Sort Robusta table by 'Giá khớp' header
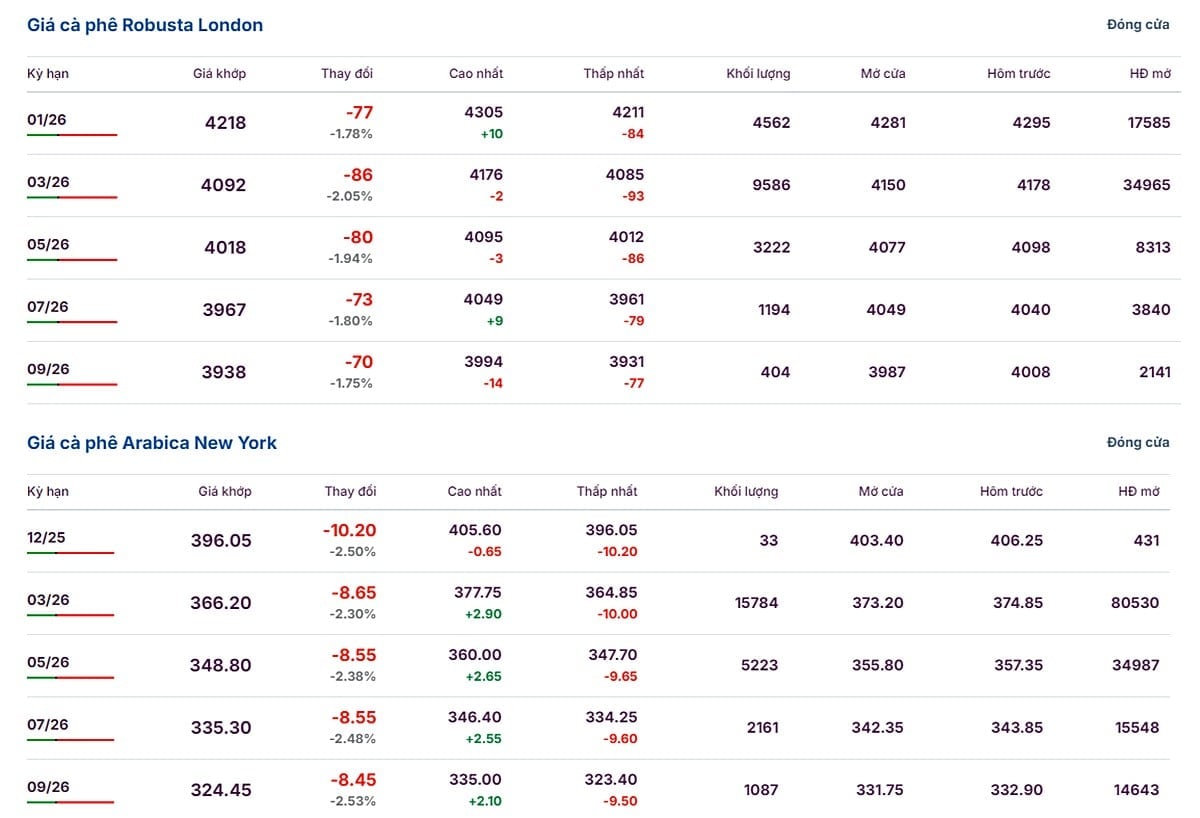Viewport: 1200px width, 818px height. coord(219,74)
